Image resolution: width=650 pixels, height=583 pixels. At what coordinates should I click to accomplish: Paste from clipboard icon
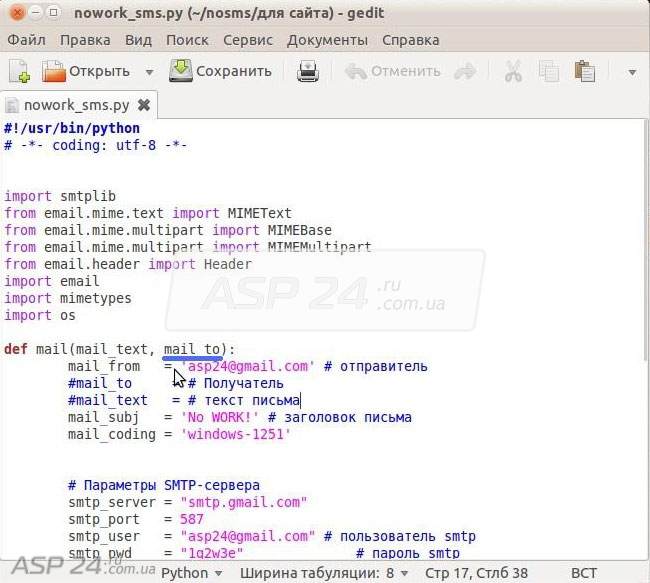point(585,71)
